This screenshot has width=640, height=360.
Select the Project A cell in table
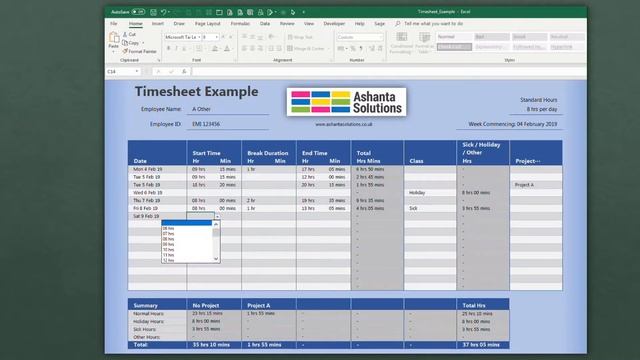coord(536,185)
